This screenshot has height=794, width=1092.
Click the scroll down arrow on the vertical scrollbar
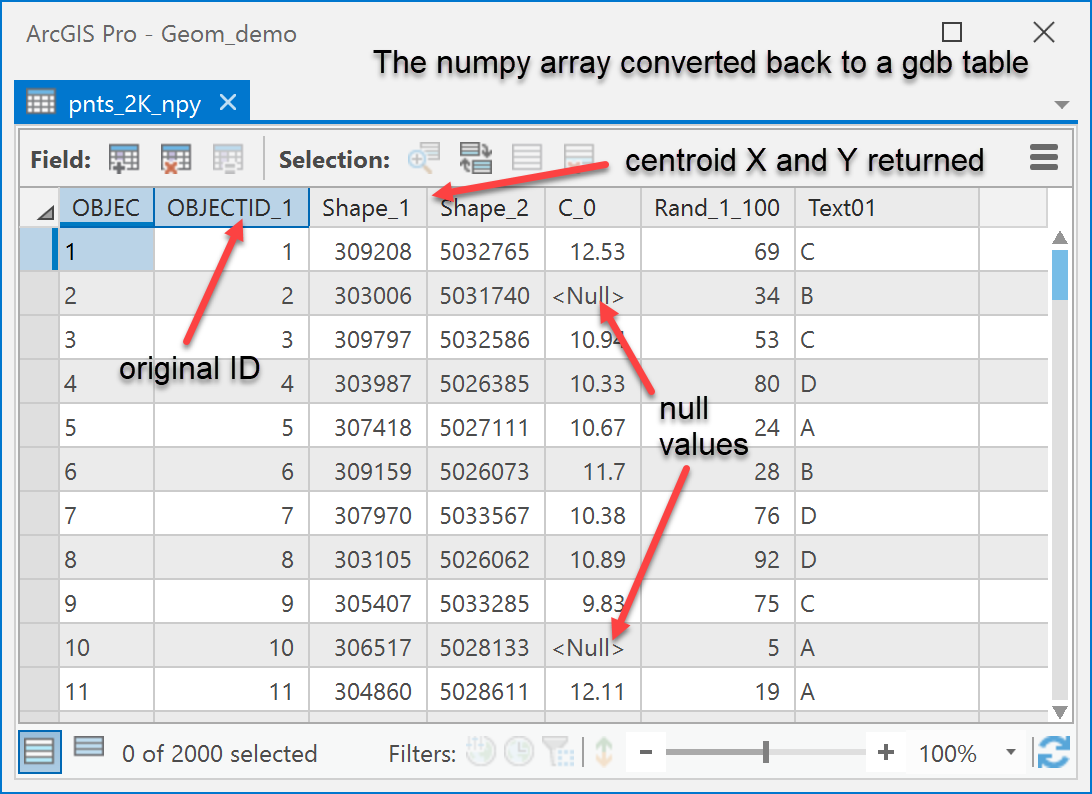point(1060,711)
